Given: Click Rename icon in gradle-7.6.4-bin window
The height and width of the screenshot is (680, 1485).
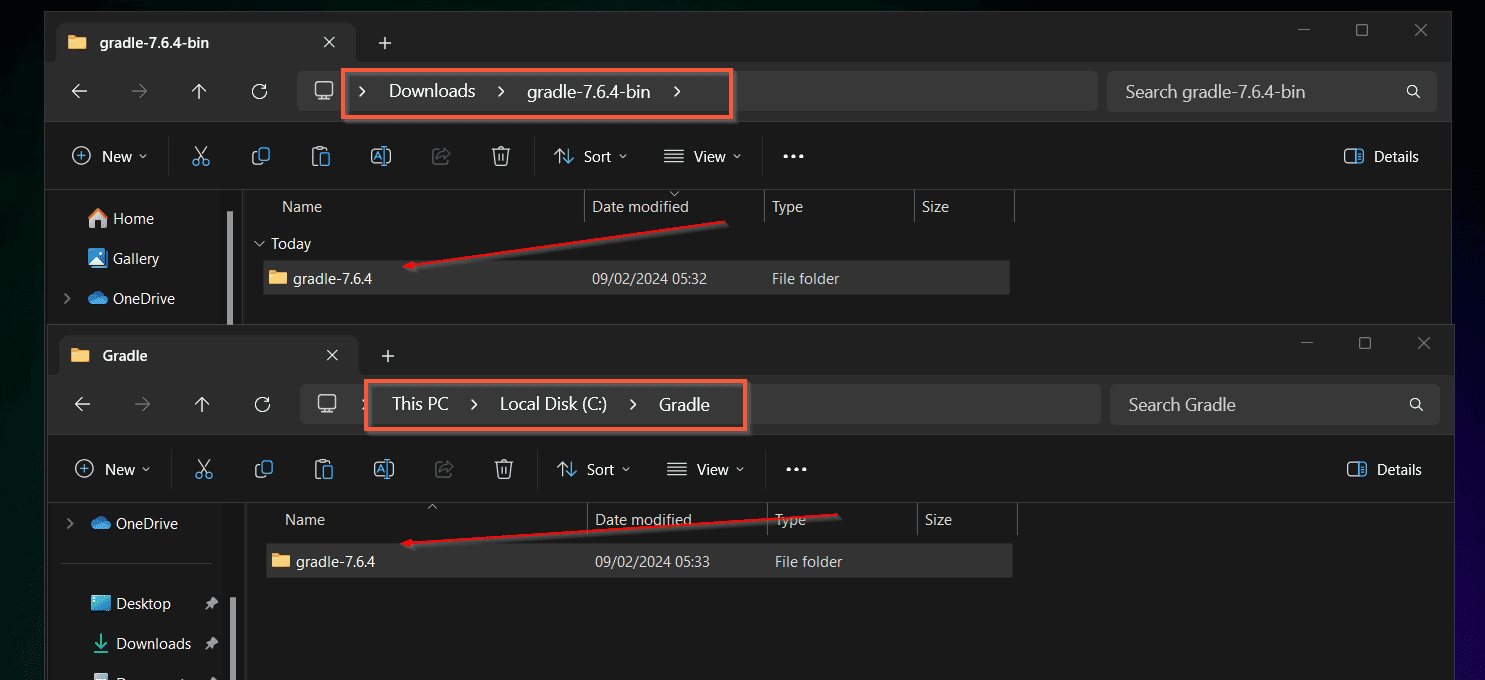Looking at the screenshot, I should coord(381,156).
